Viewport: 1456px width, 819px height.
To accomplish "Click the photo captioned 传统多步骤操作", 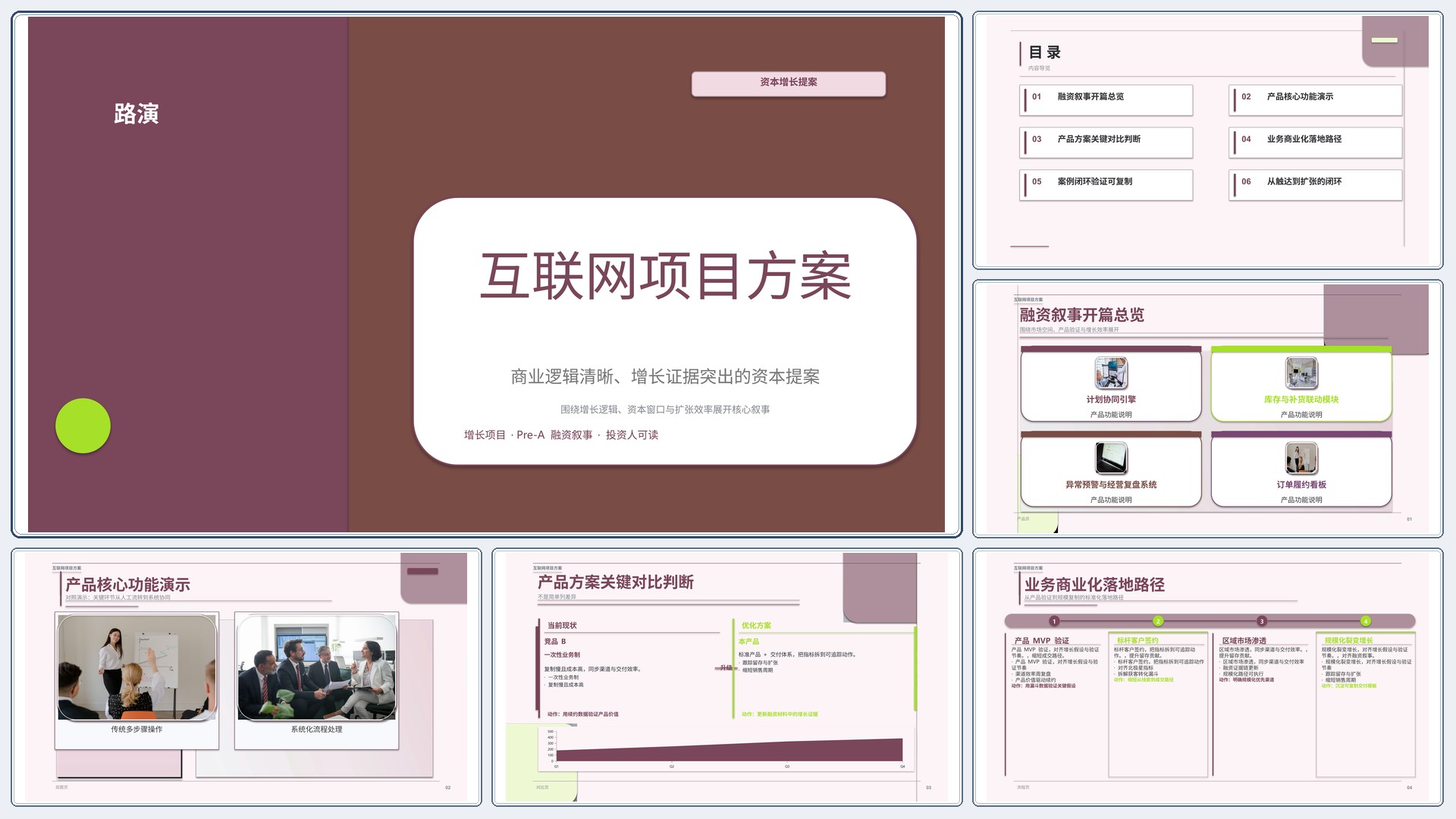I will [x=137, y=667].
